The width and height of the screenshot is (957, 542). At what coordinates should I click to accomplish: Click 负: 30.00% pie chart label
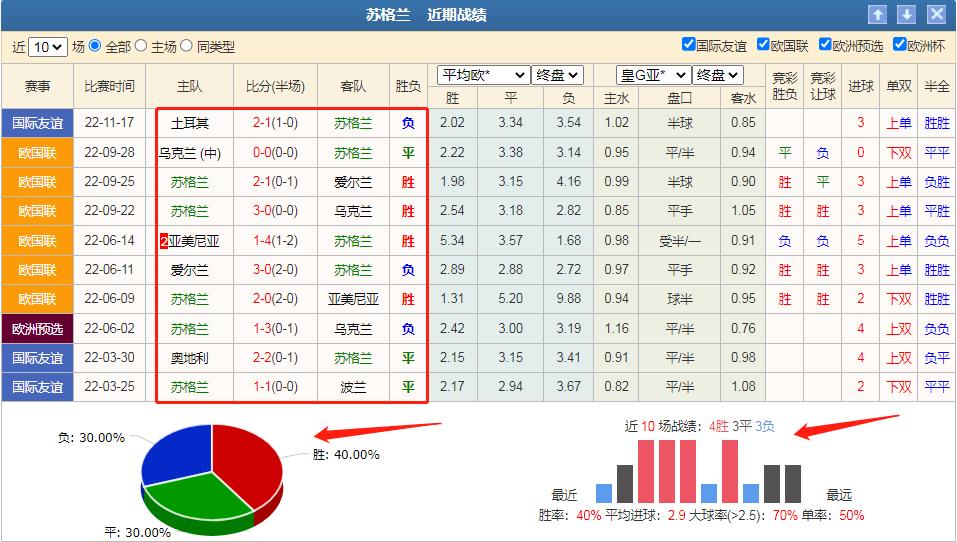(91, 438)
